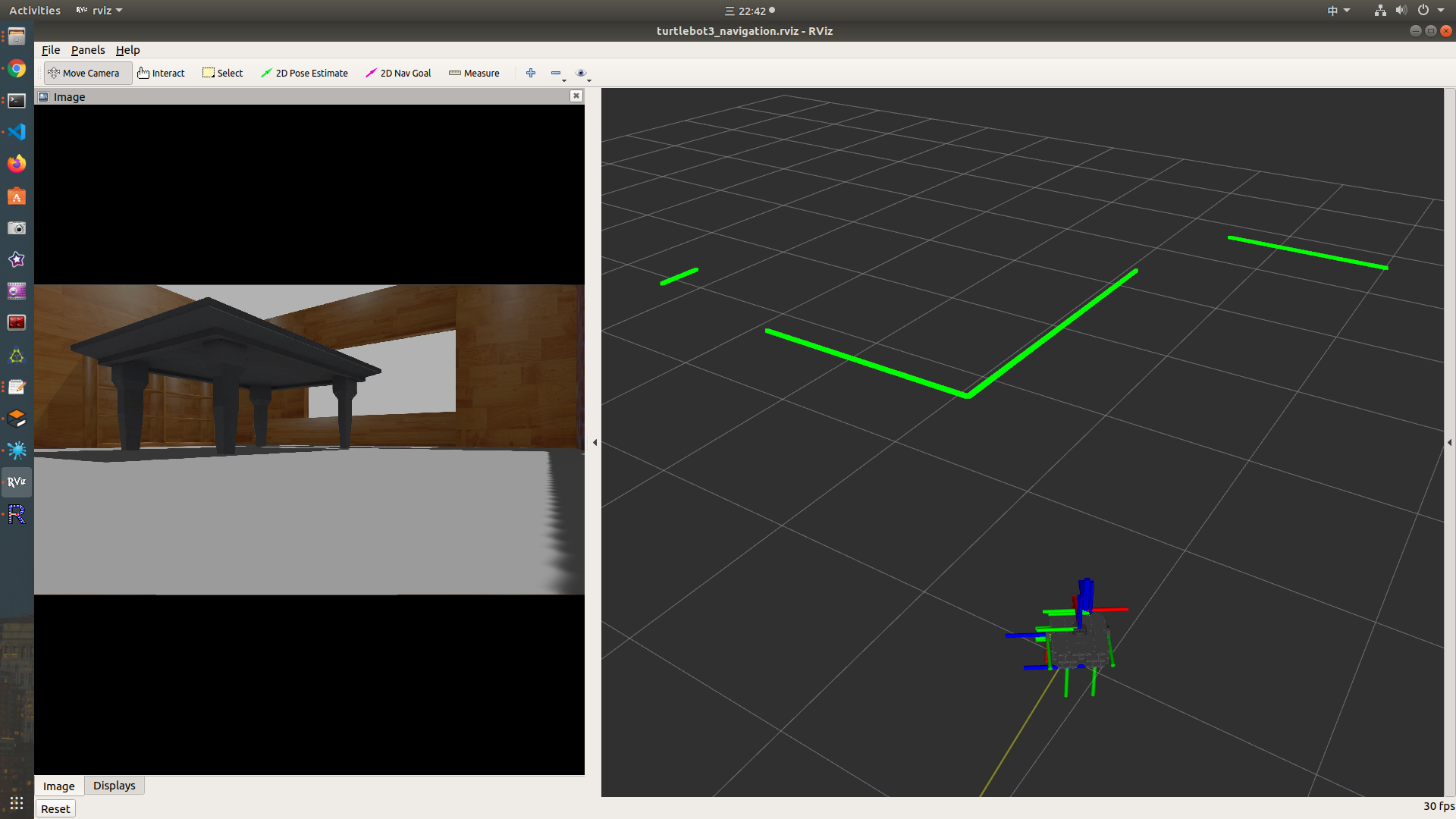1456x819 pixels.
Task: Choose the Select rectangle tool
Action: click(x=222, y=73)
